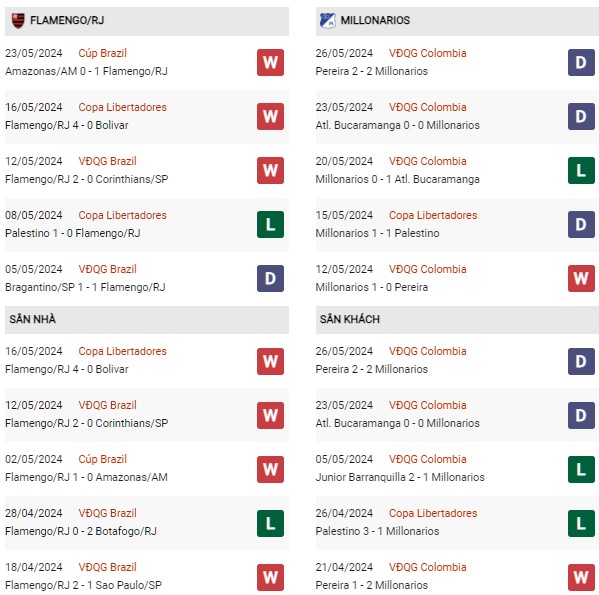599x595 pixels.
Task: Click the FLAMENGO/RJ team header
Action: [147, 21]
